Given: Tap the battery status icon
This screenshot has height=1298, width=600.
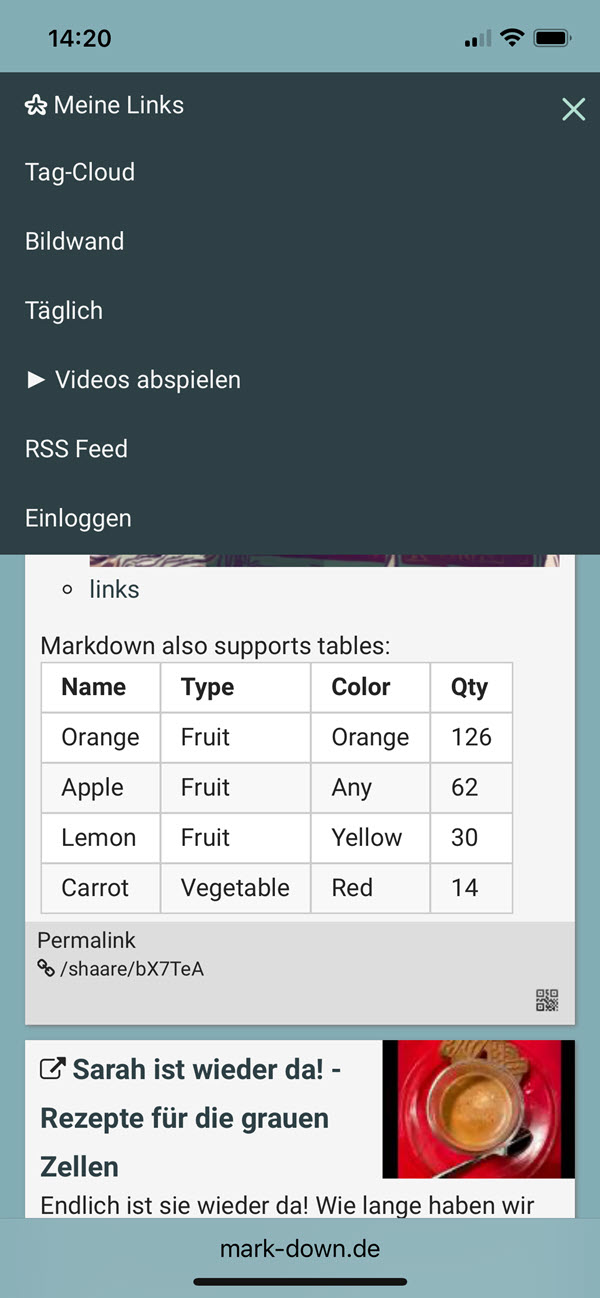Looking at the screenshot, I should (553, 38).
